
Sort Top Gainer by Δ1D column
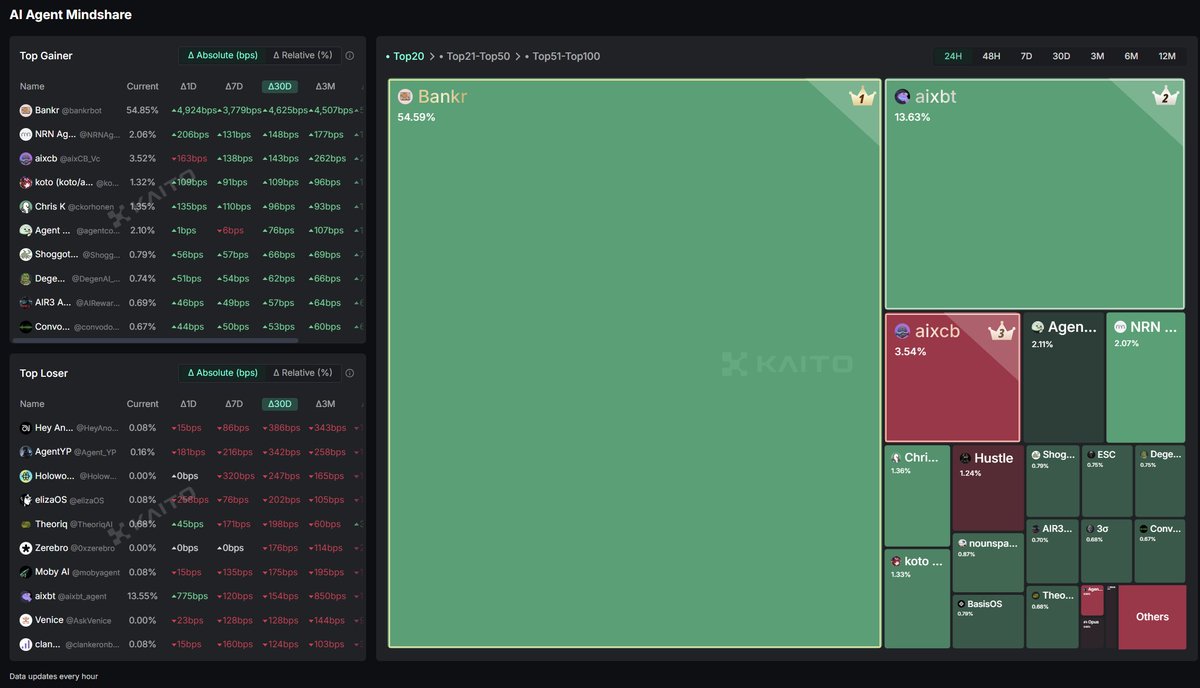click(188, 87)
